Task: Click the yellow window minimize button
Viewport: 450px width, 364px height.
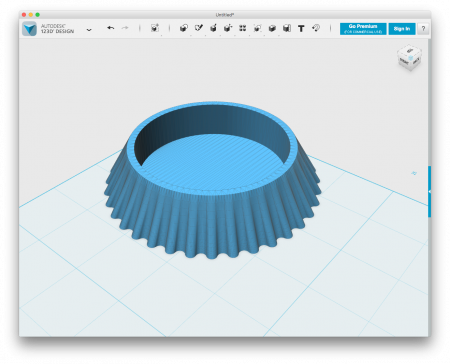Action: [x=31, y=15]
